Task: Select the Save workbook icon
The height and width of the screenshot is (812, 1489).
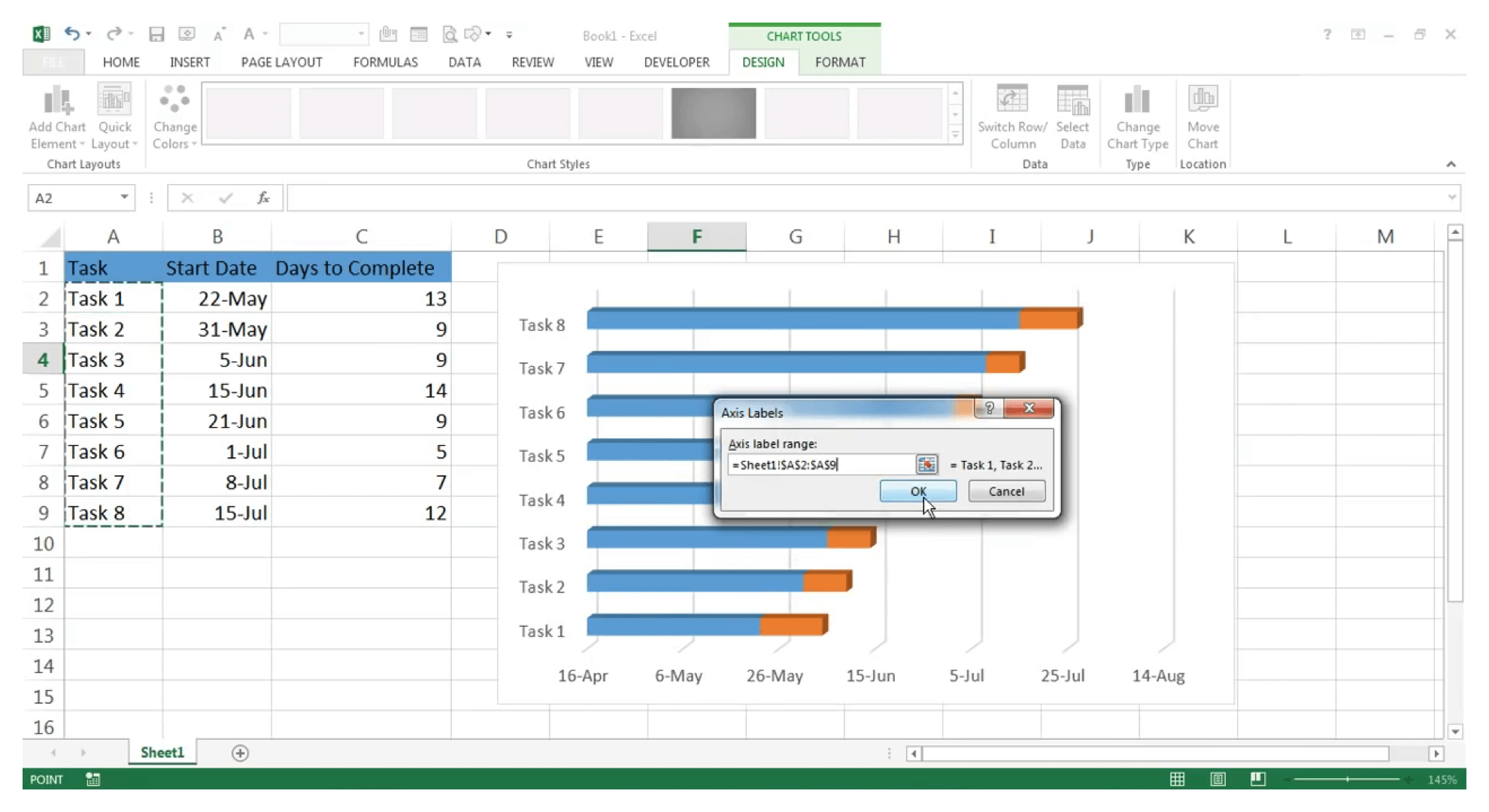Action: point(156,34)
